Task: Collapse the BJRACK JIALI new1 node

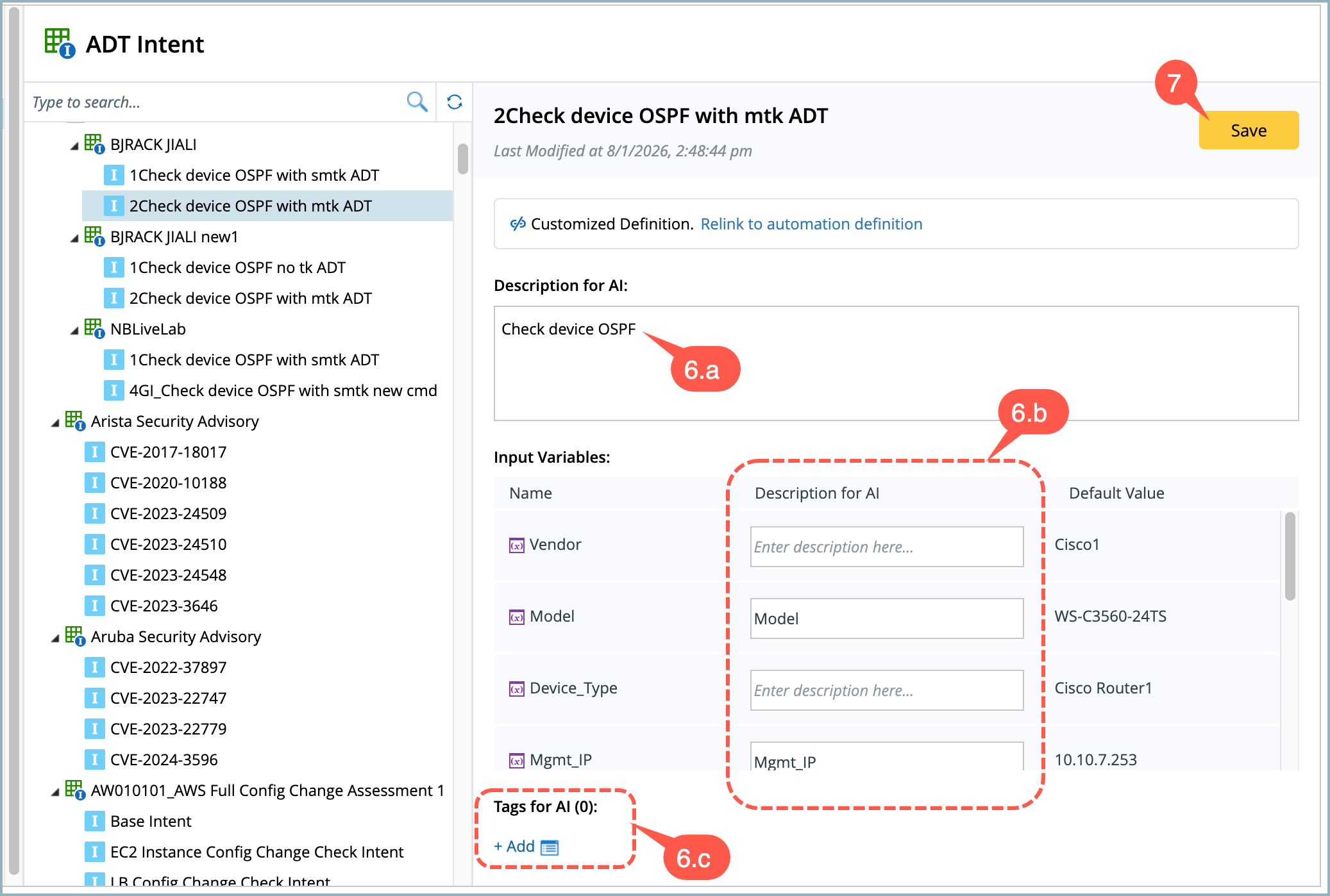Action: (74, 238)
